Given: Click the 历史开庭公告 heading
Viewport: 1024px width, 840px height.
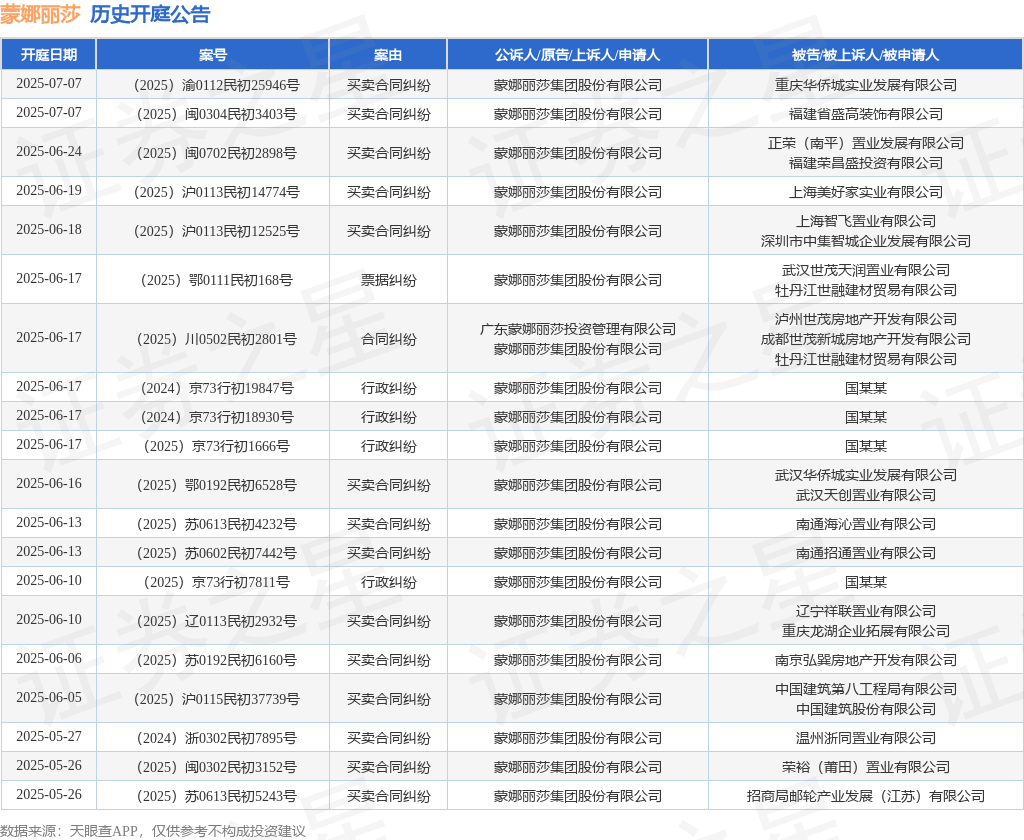Looking at the screenshot, I should point(150,14).
